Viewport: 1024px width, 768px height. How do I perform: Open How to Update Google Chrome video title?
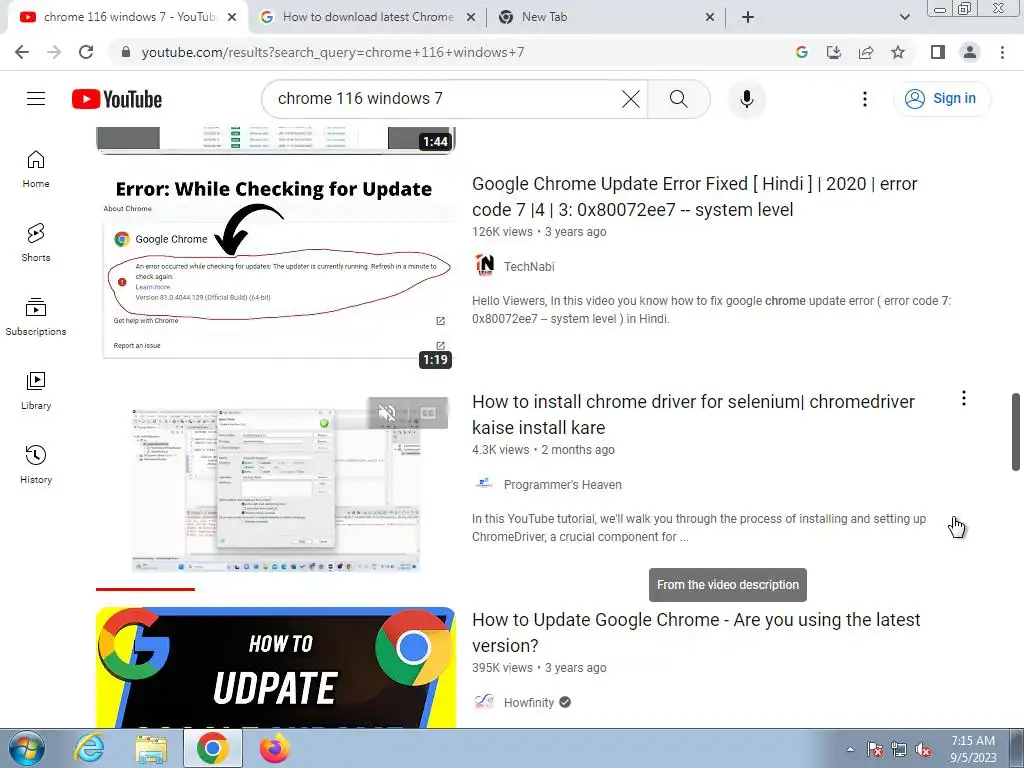point(696,632)
